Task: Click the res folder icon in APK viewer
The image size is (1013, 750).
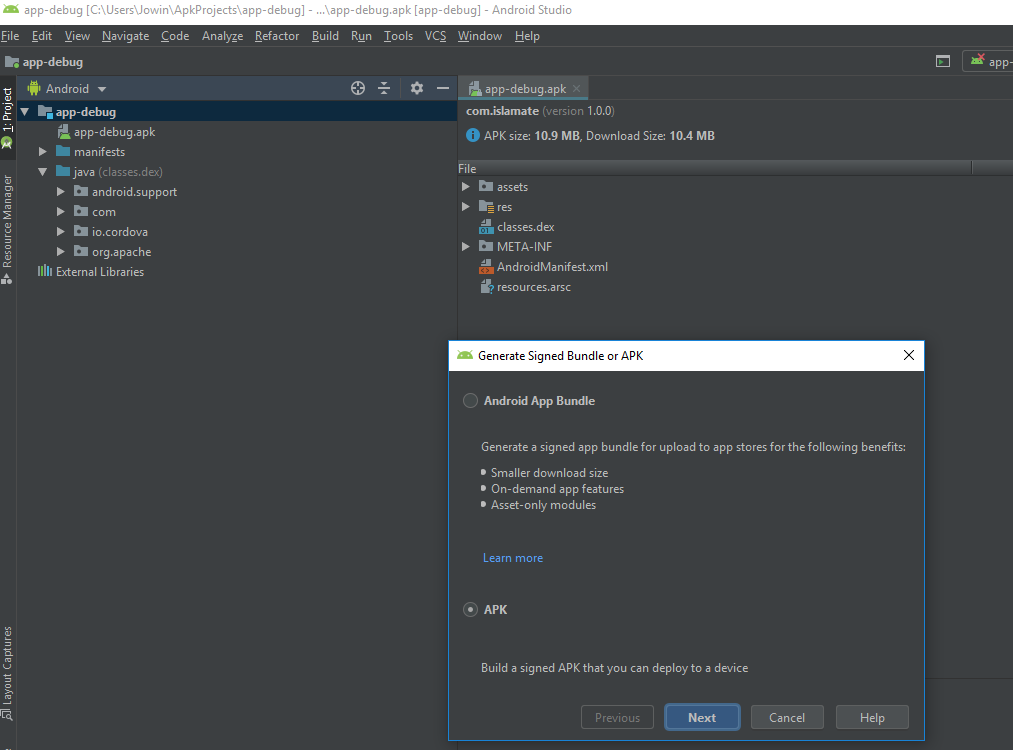Action: point(486,206)
